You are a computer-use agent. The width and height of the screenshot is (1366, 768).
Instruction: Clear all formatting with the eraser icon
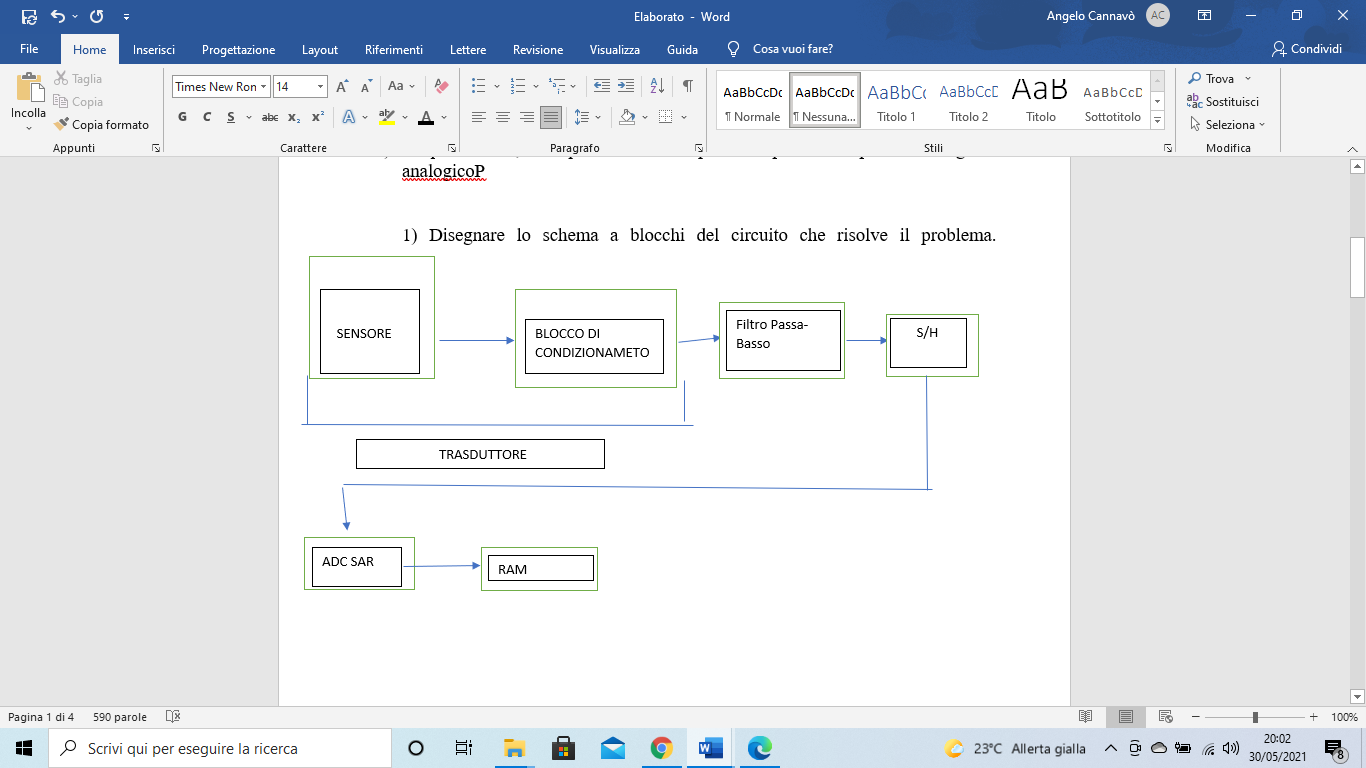point(441,86)
